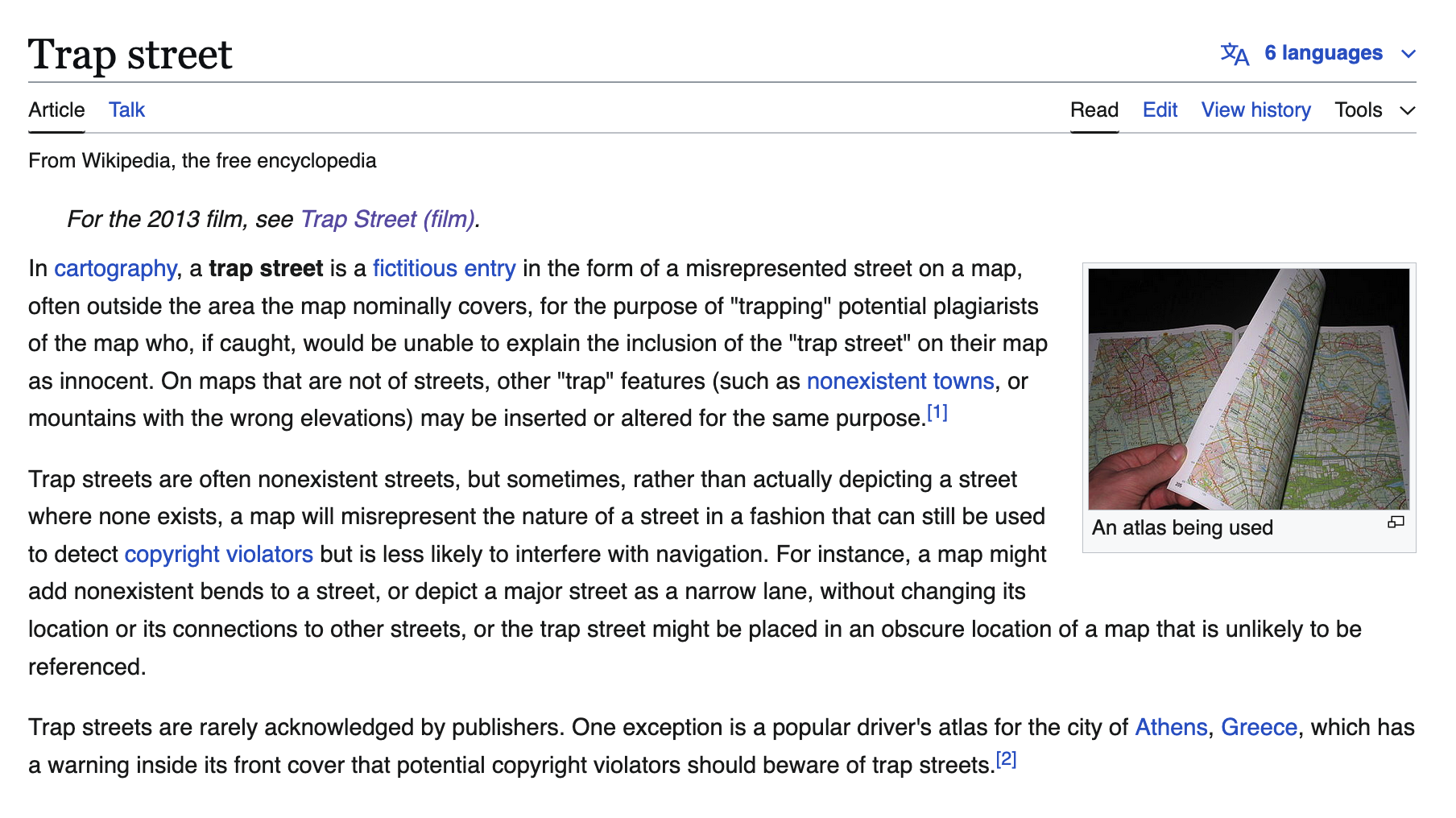This screenshot has width=1456, height=818.
Task: Jump to citation reference [1]
Action: [937, 413]
